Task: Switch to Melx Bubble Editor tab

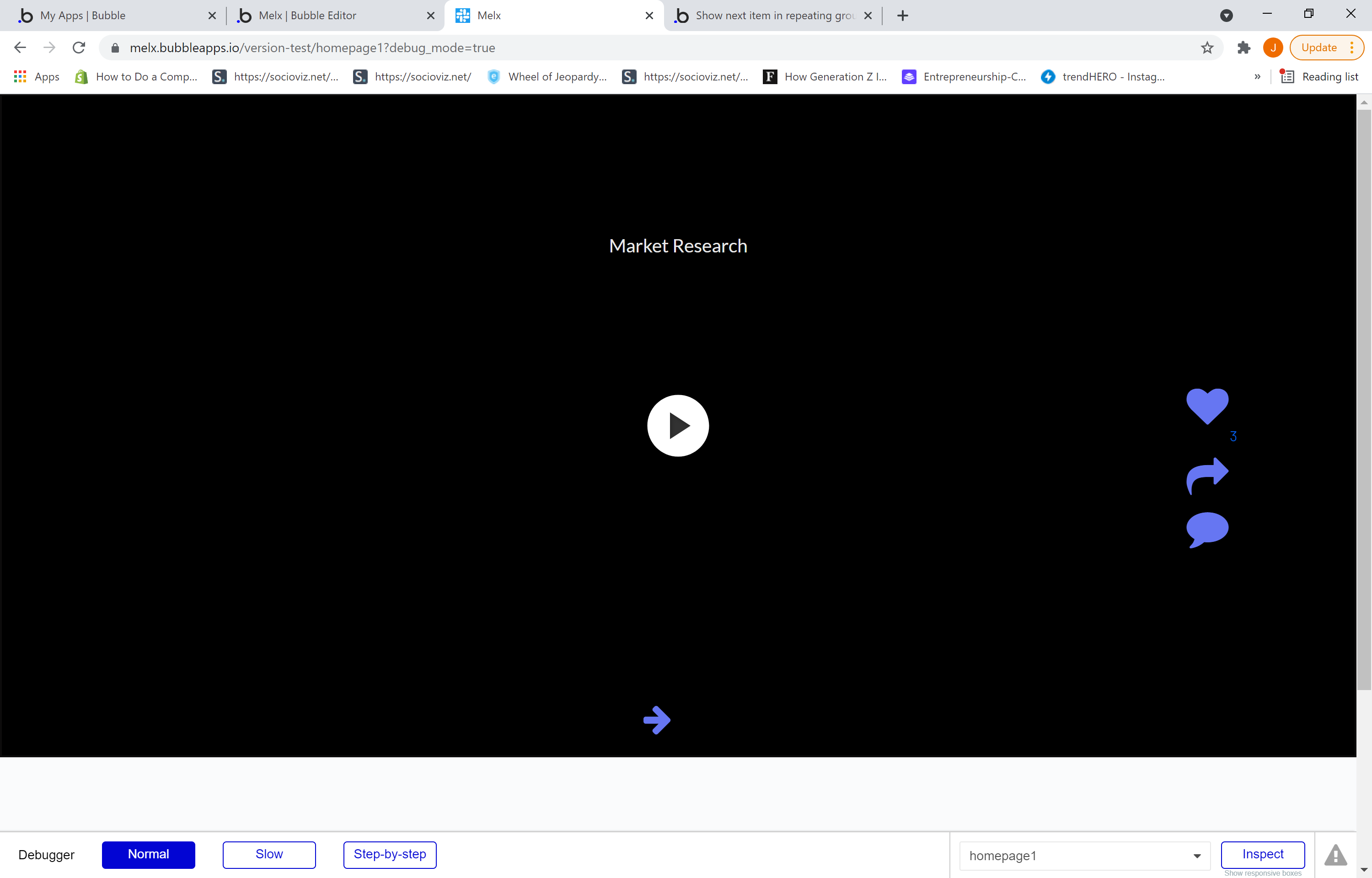Action: (308, 16)
